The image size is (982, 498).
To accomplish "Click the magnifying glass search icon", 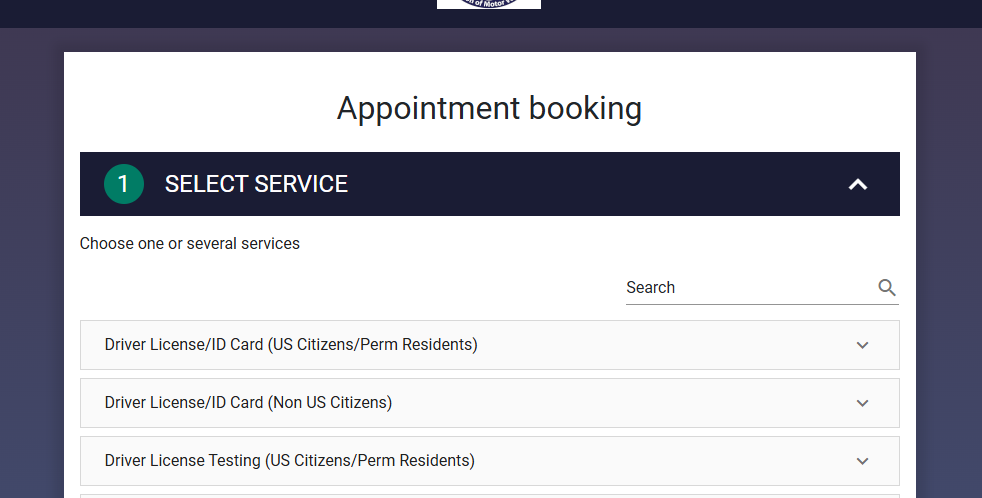I will pyautogui.click(x=886, y=288).
